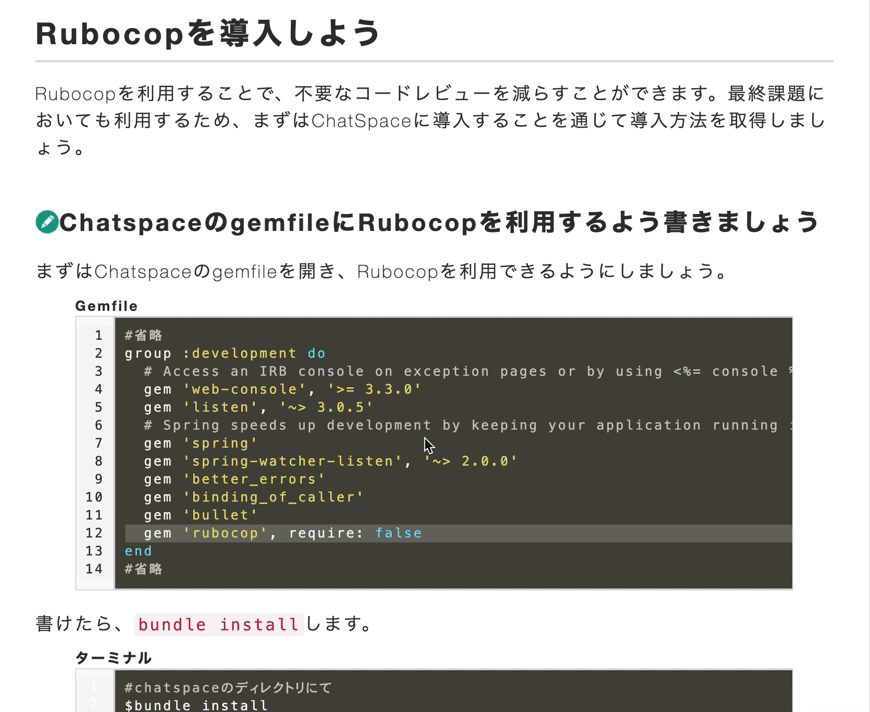Click the 'ChatspaceのgemfileにRubocopを利用するよう書きましょう' heading
The image size is (870, 712).
439,222
